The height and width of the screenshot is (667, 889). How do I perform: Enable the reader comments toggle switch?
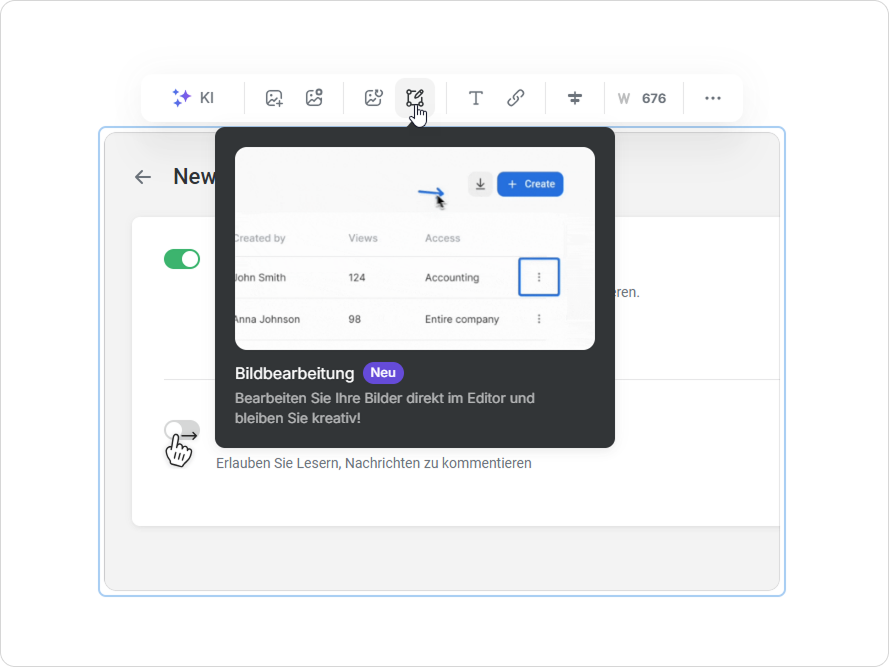tap(182, 430)
